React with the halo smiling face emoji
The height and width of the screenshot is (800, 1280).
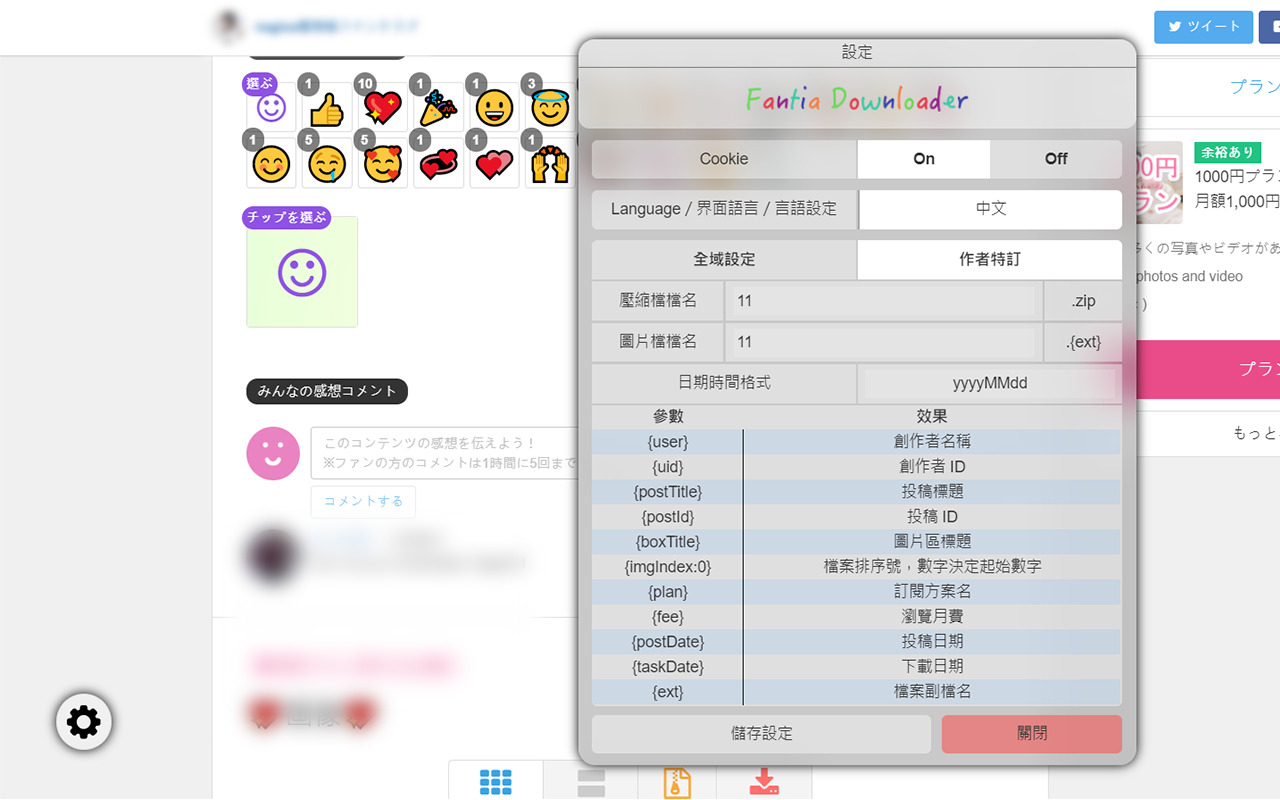pos(550,107)
